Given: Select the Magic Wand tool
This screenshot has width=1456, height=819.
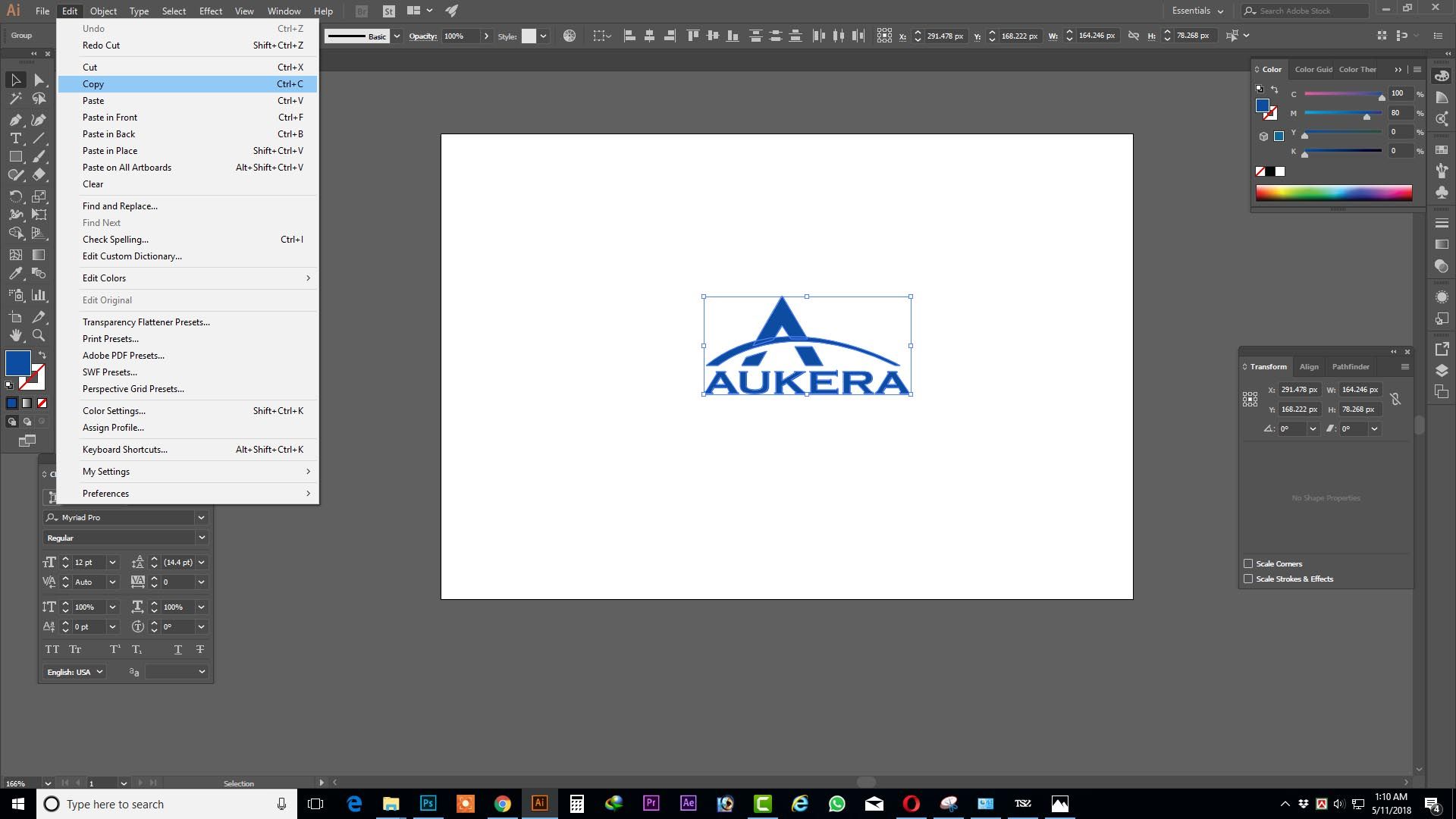Looking at the screenshot, I should click(15, 99).
